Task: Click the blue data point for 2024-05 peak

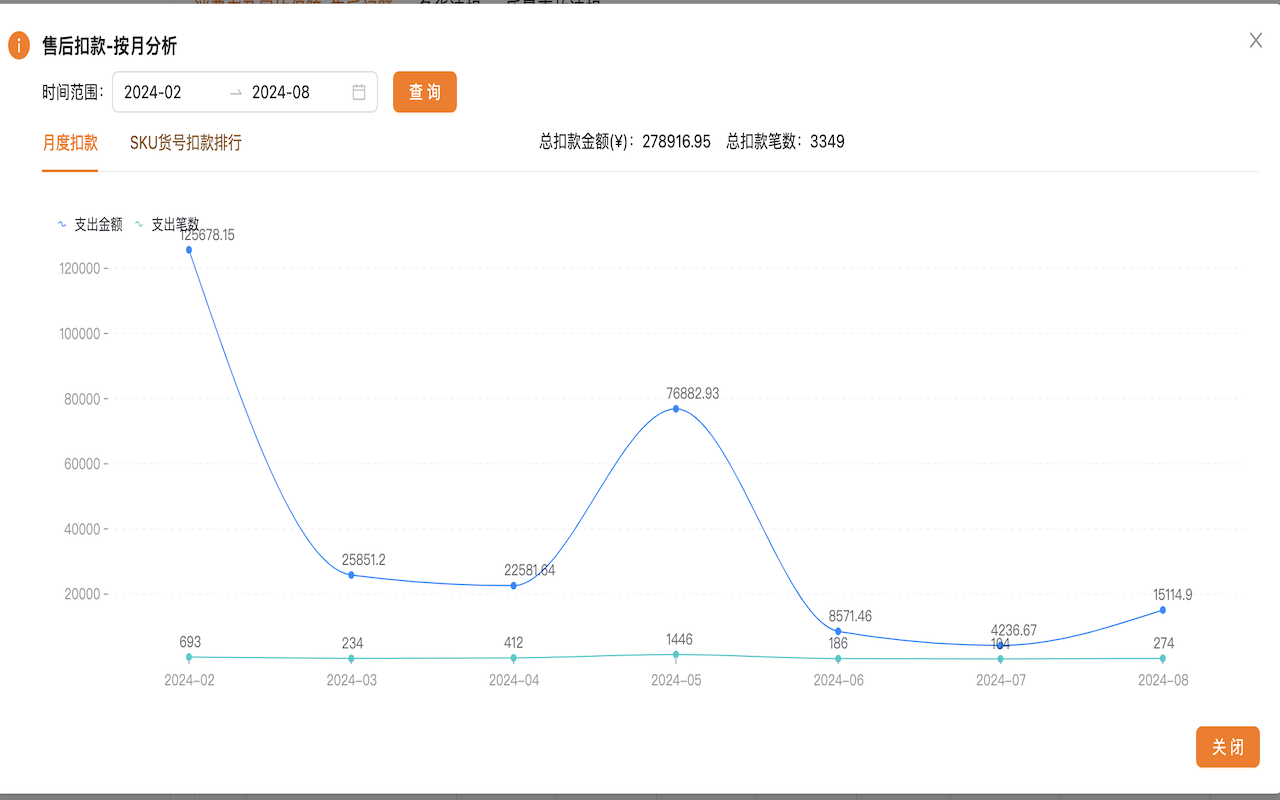Action: (x=676, y=409)
